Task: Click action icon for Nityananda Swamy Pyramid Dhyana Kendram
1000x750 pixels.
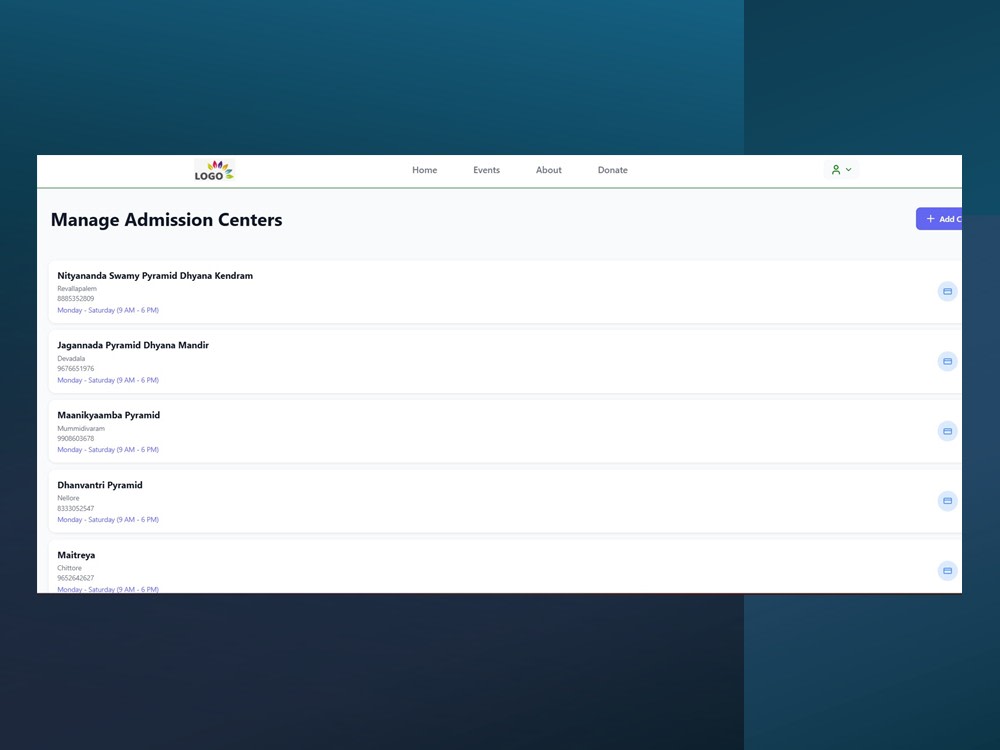Action: (947, 291)
